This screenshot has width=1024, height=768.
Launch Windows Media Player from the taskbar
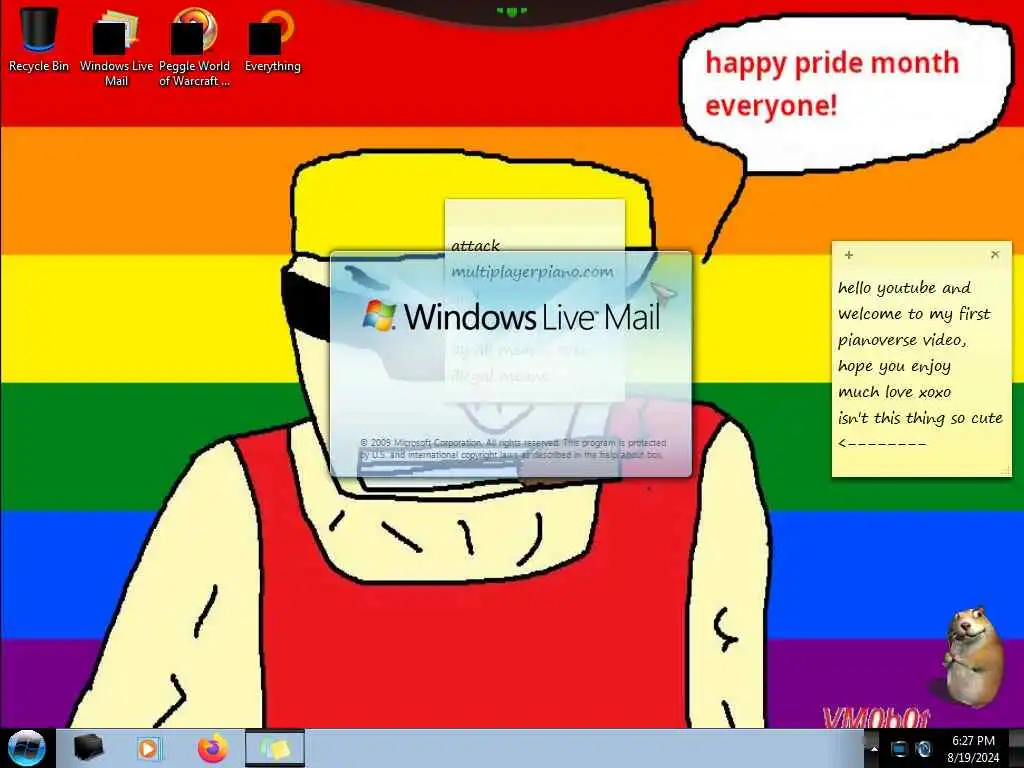[x=149, y=748]
